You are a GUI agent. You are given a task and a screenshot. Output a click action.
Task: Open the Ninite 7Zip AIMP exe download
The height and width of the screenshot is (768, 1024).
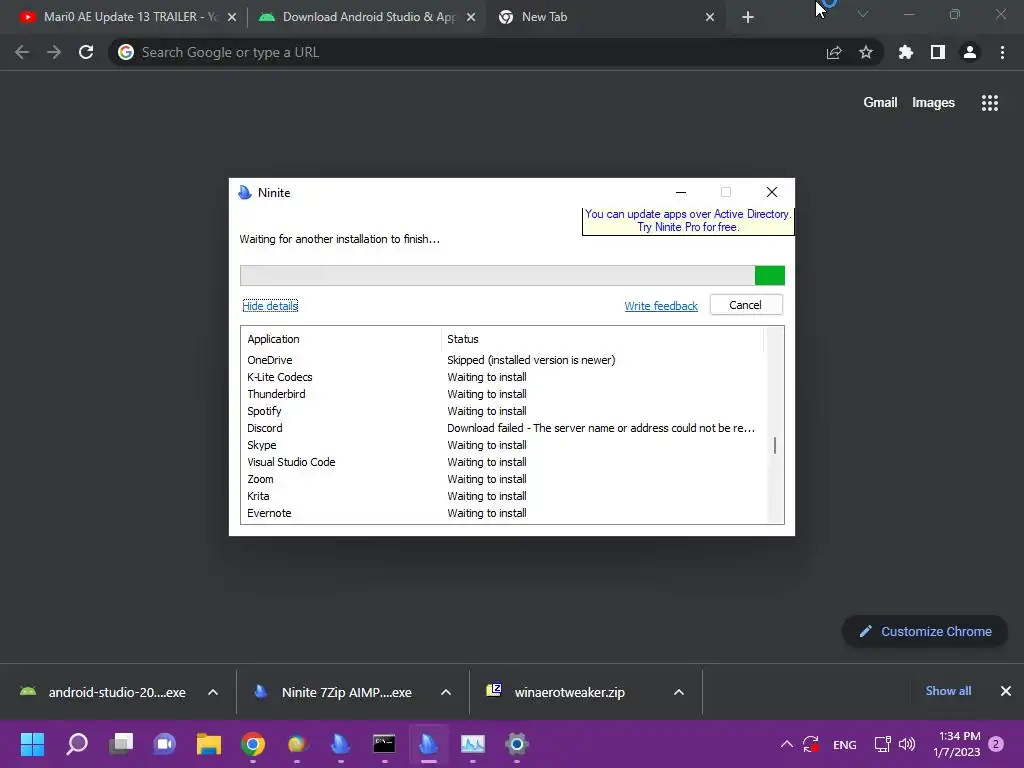(x=336, y=692)
